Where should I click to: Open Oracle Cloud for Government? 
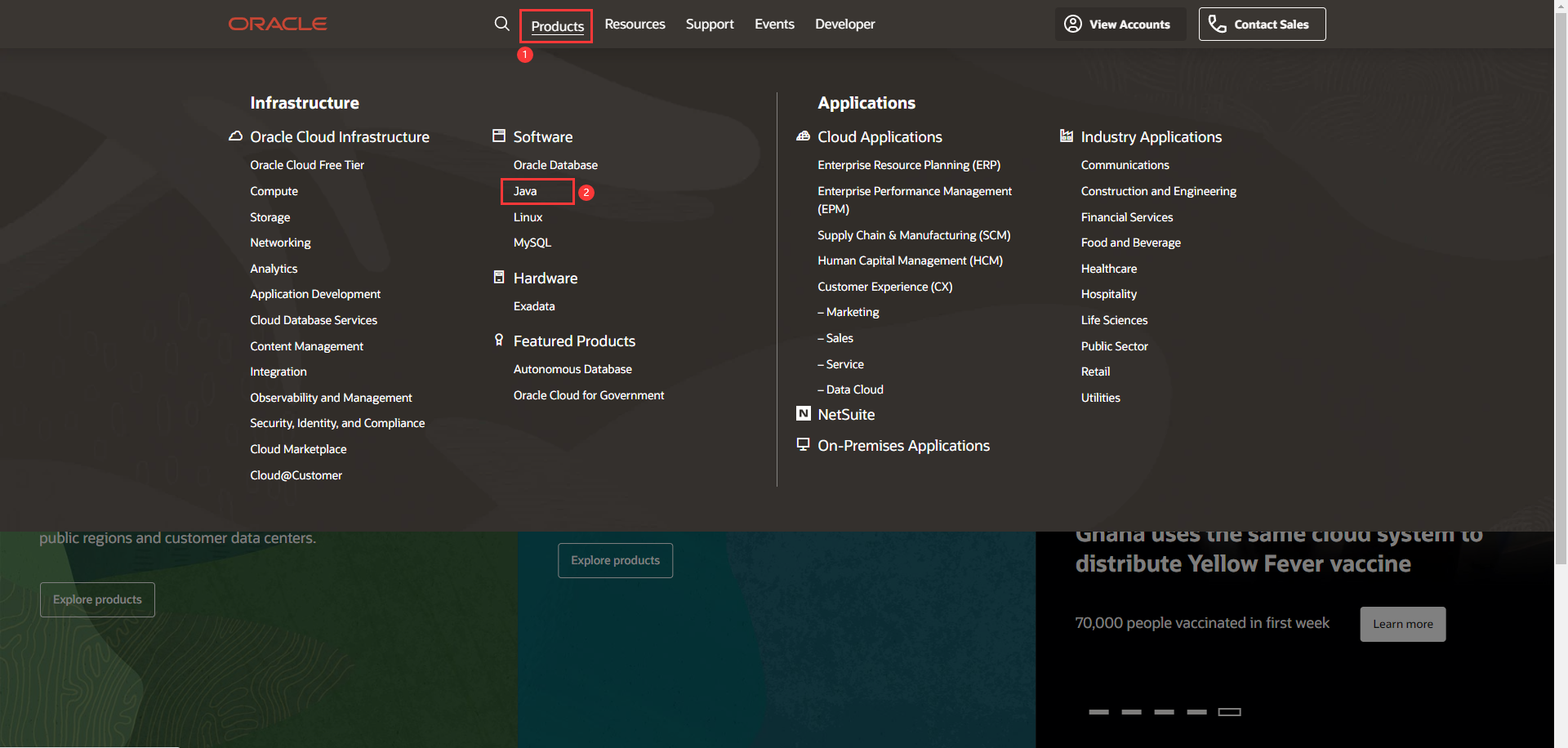pos(589,395)
